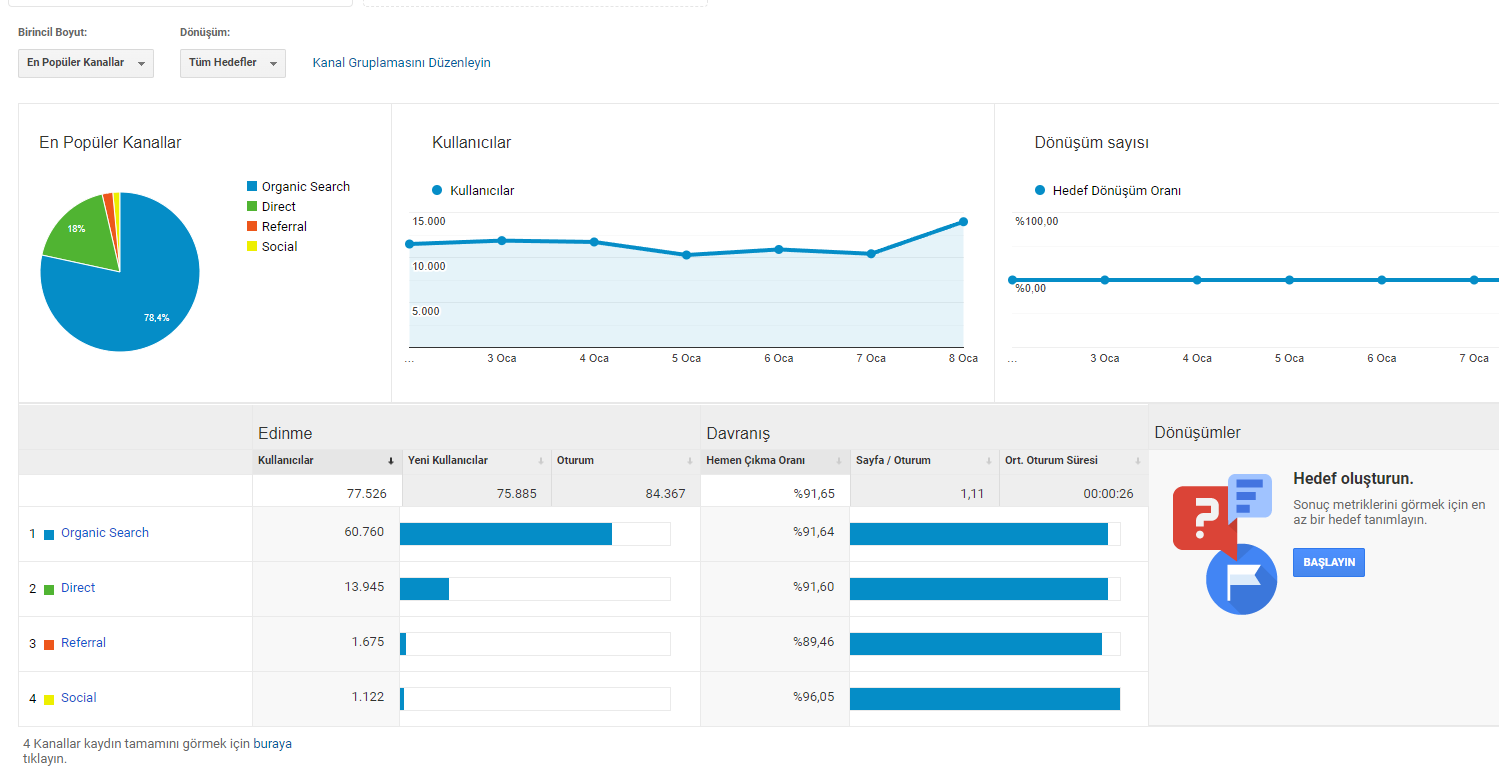1499x779 pixels.
Task: Sort by the Oturum column arrow
Action: pyautogui.click(x=690, y=461)
